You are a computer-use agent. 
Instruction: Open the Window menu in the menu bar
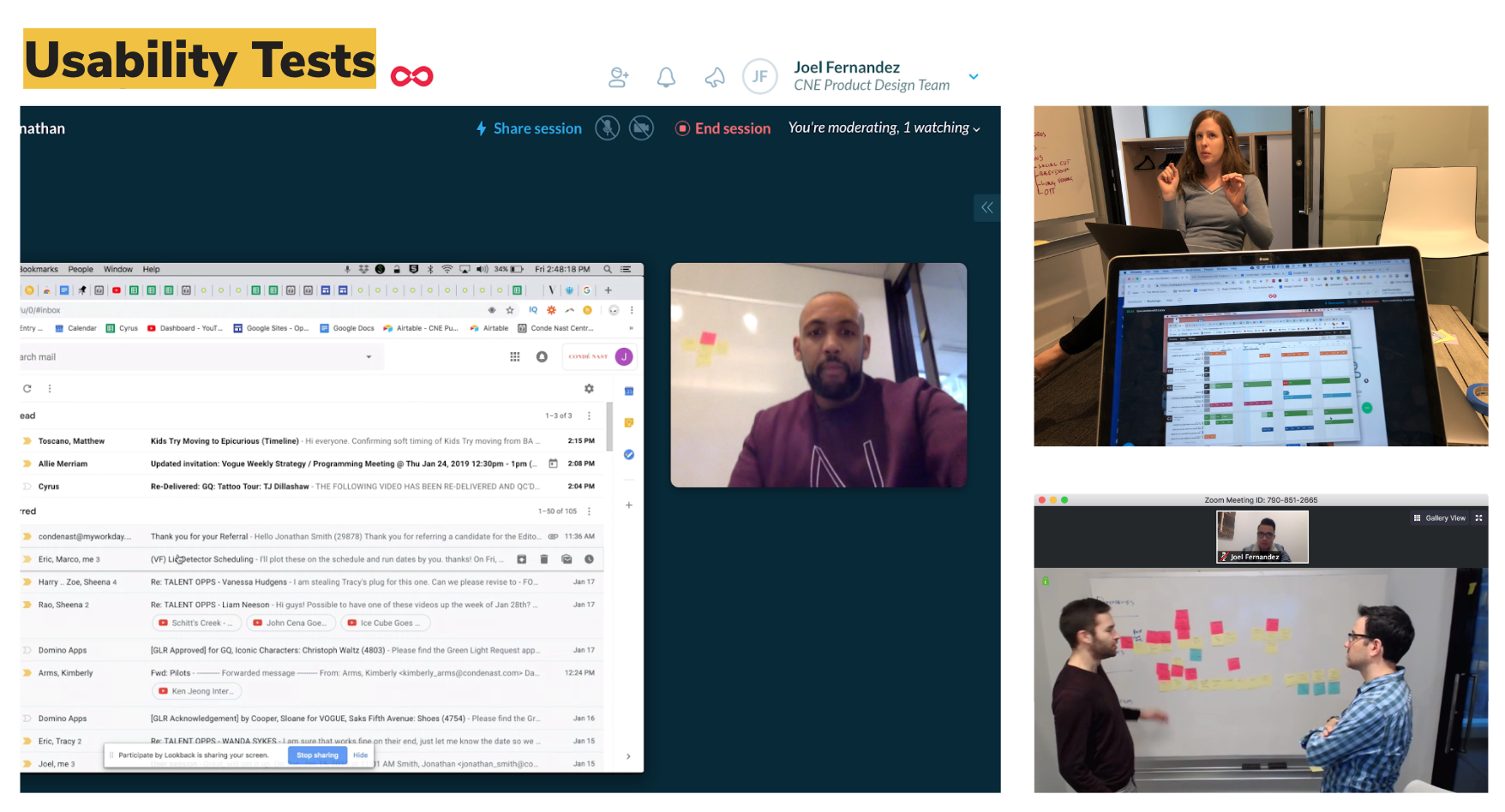coord(118,269)
